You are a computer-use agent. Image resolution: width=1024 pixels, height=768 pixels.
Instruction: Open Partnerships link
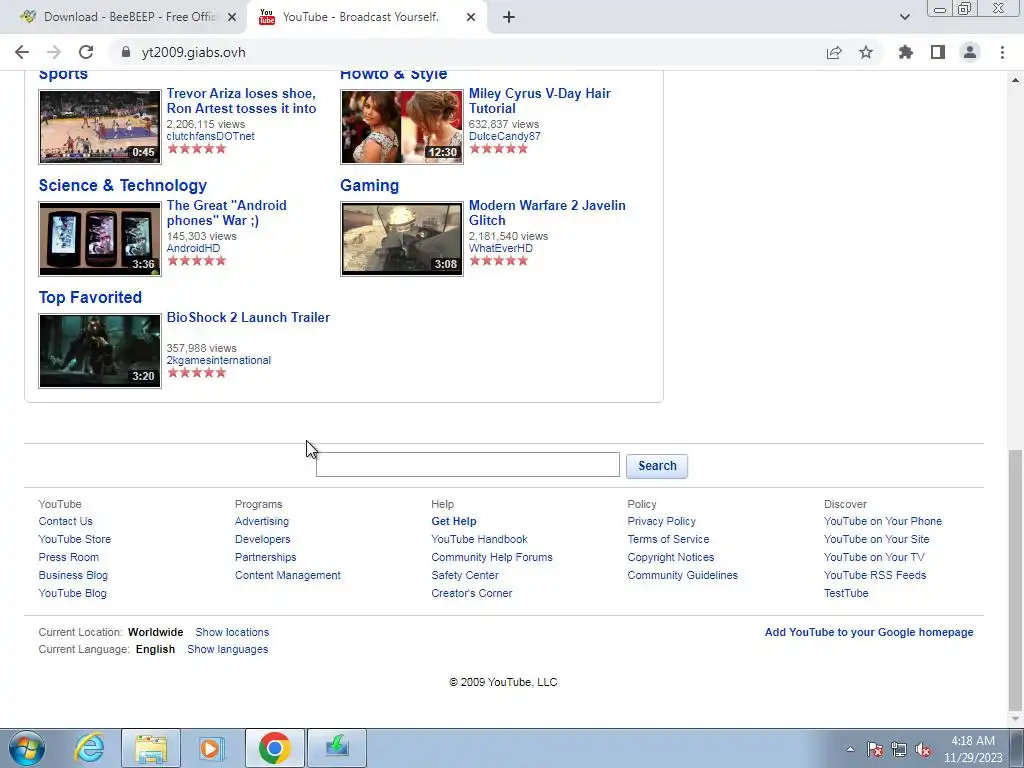pyautogui.click(x=266, y=557)
